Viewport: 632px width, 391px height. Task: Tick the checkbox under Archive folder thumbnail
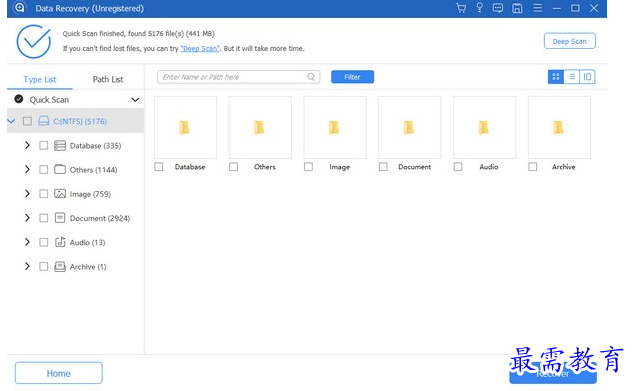point(532,166)
